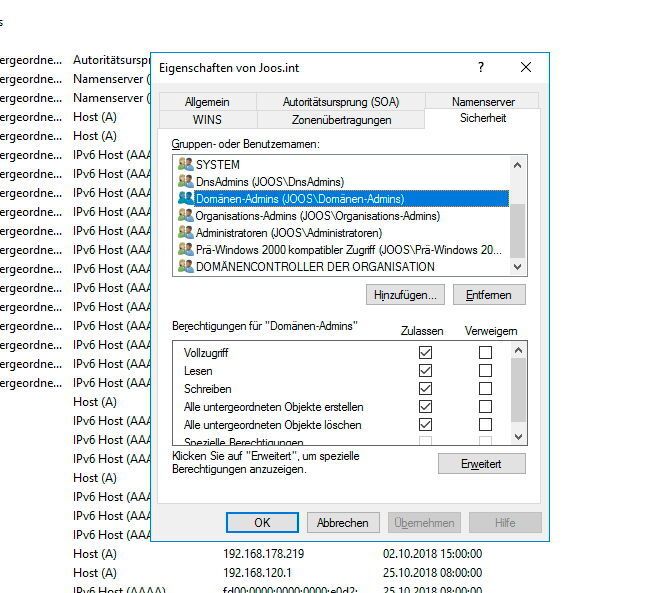This screenshot has height=593, width=648.
Task: Check Verweigern checkbox for Schreiben
Action: coord(485,388)
